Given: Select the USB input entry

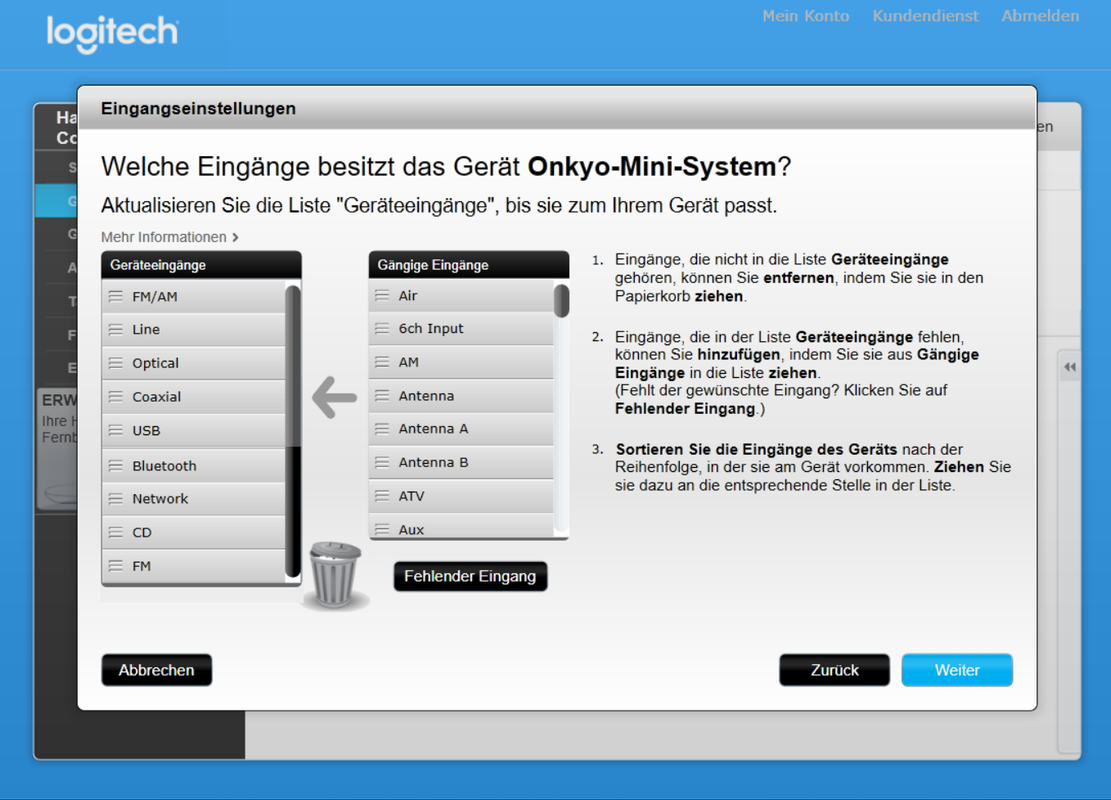Looking at the screenshot, I should [193, 430].
